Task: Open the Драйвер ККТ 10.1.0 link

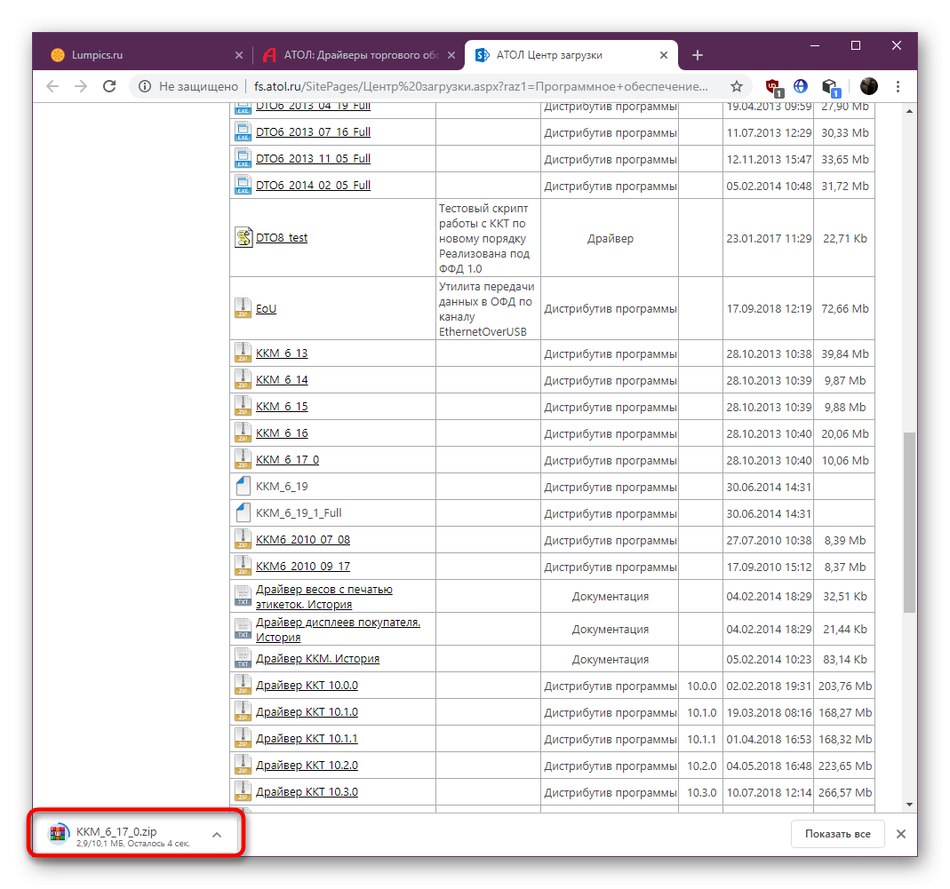Action: (x=307, y=712)
